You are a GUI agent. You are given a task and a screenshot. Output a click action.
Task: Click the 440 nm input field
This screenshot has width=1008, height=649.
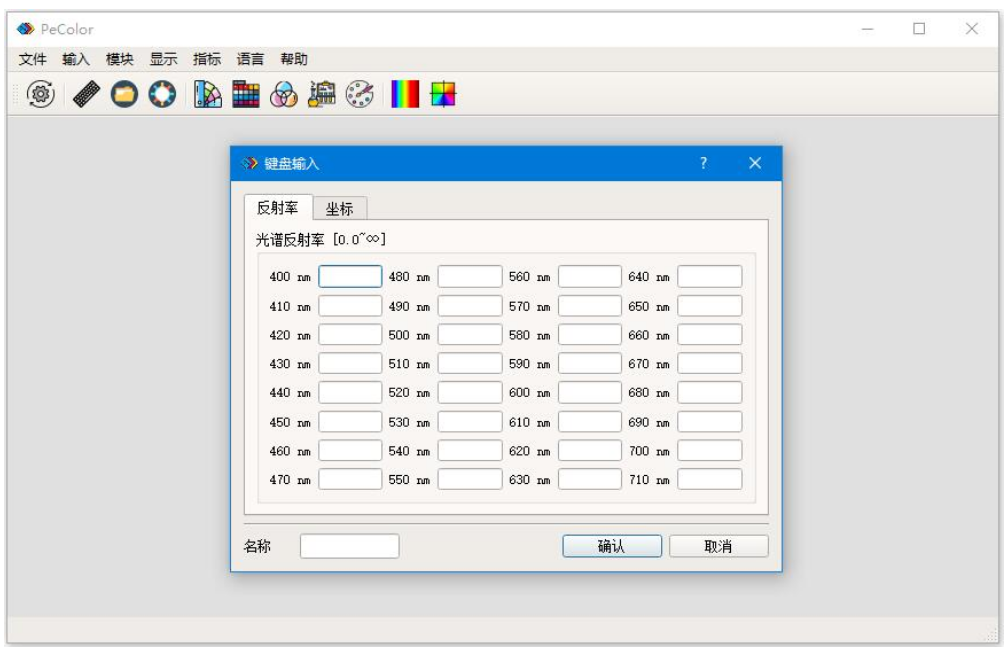(350, 393)
